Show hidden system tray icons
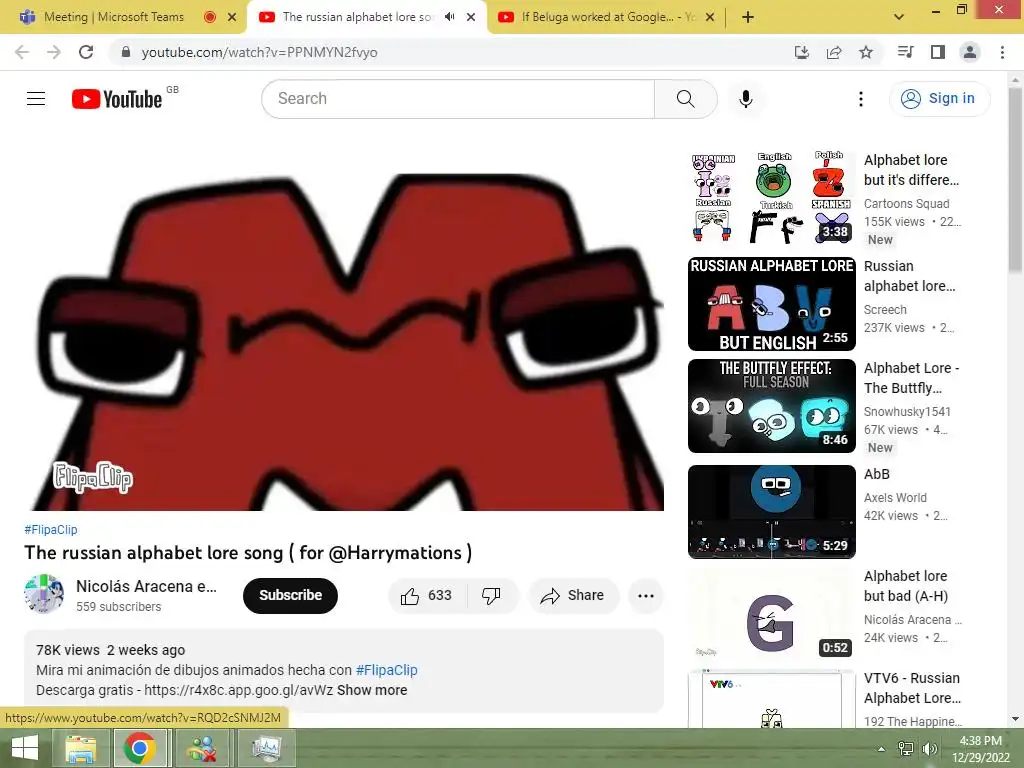The image size is (1024, 768). [882, 749]
